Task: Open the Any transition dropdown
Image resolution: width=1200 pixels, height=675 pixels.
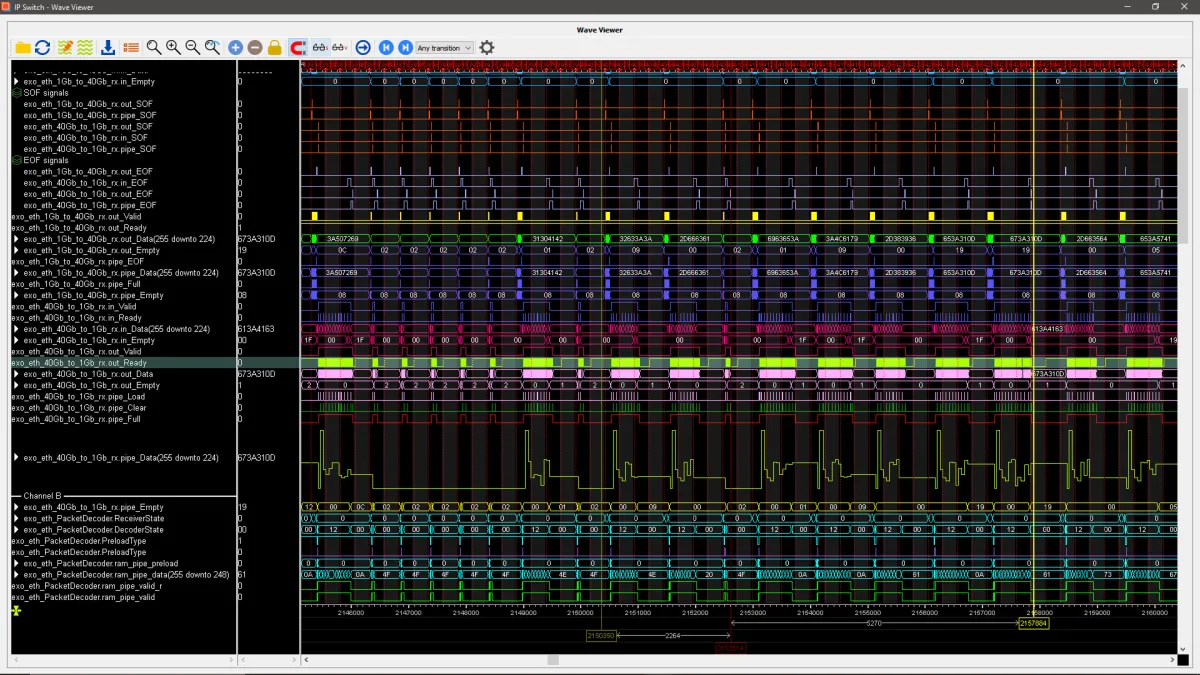Action: 444,48
